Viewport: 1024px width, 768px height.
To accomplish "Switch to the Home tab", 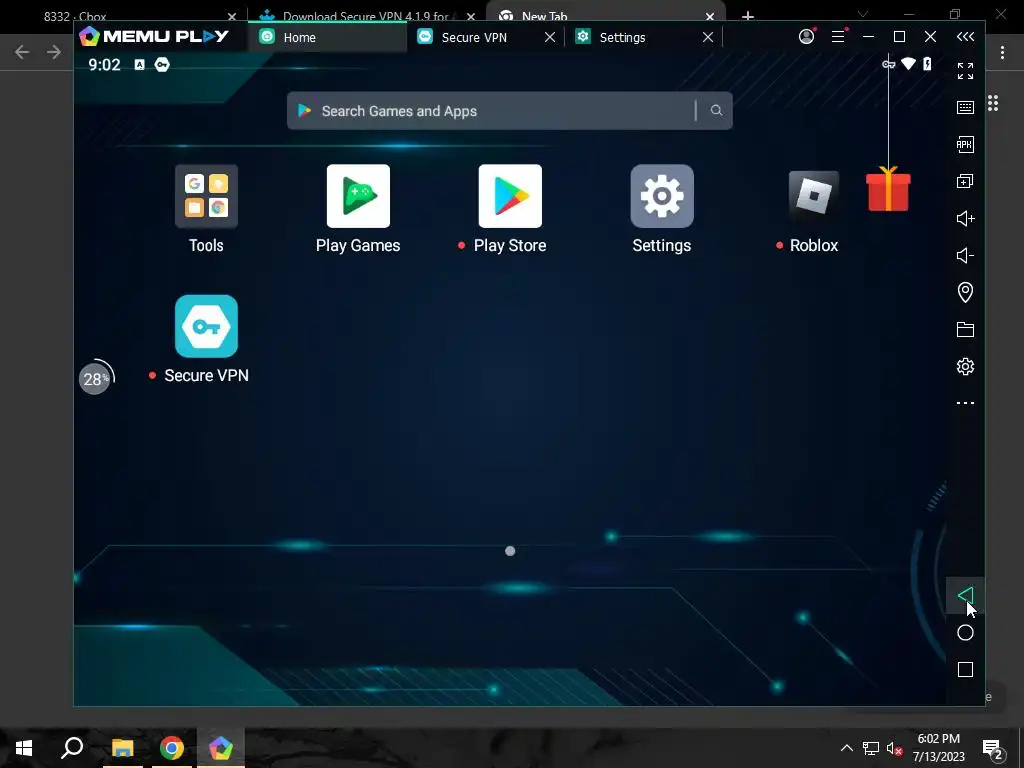I will [x=327, y=37].
